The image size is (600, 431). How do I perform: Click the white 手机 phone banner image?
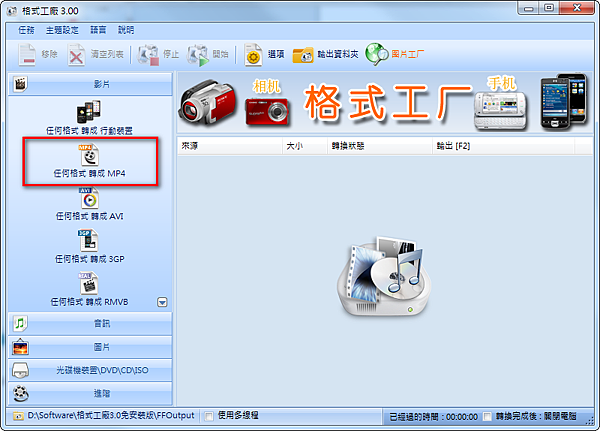[x=500, y=111]
